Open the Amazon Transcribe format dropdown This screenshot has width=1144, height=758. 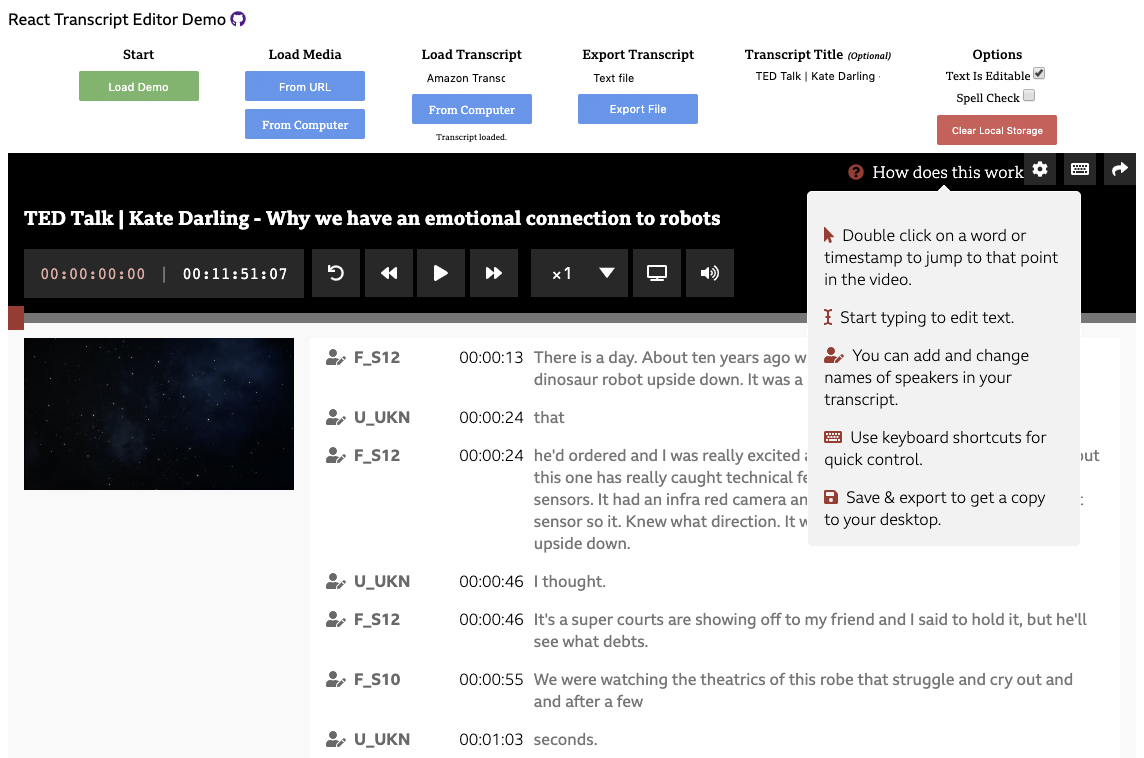click(x=466, y=78)
